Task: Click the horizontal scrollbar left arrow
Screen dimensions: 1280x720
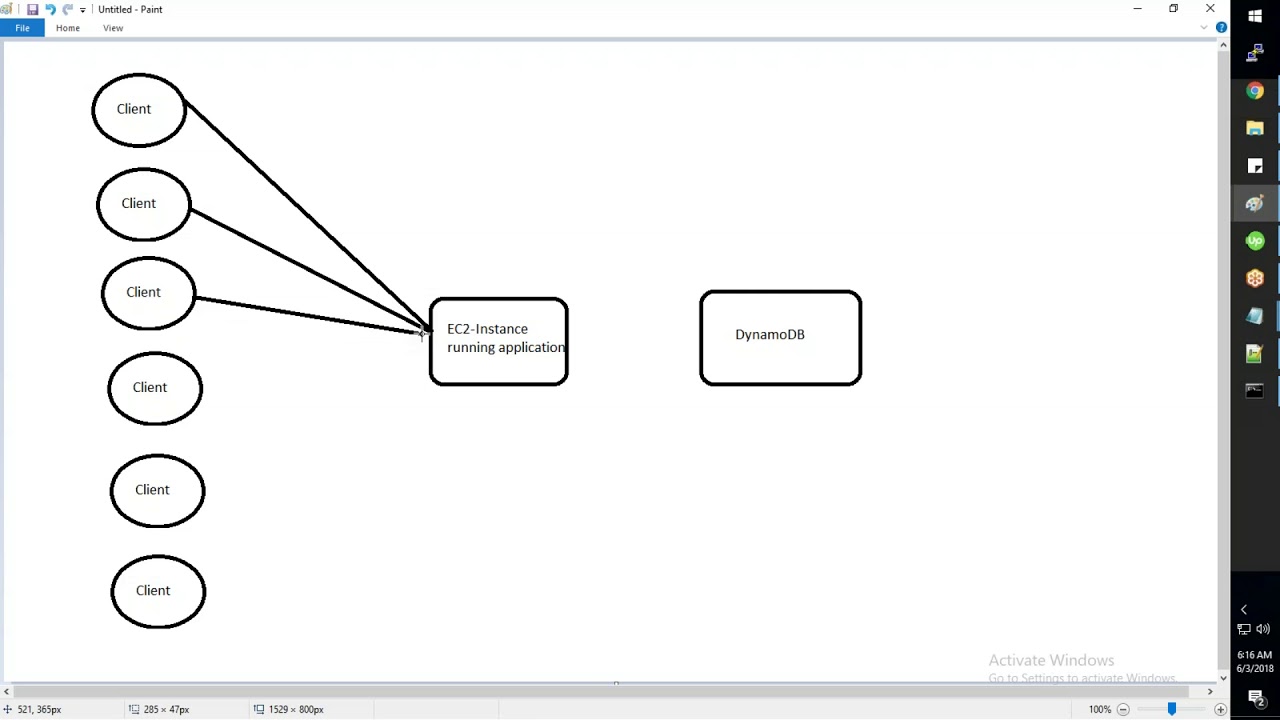Action: point(7,691)
